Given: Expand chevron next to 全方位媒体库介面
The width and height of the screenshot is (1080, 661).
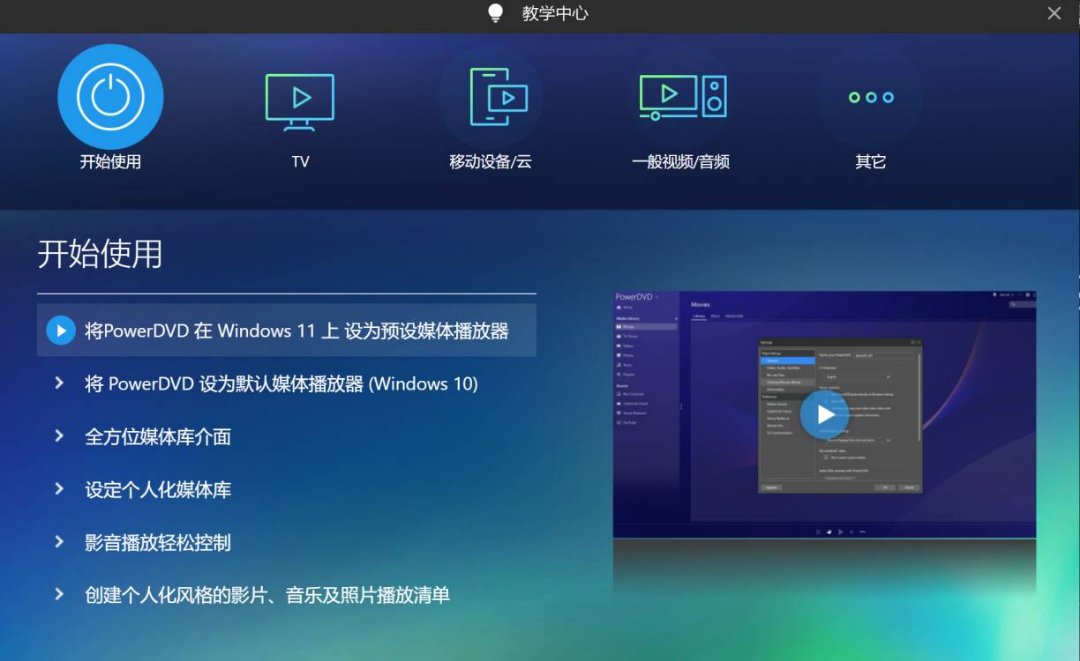Looking at the screenshot, I should point(60,437).
